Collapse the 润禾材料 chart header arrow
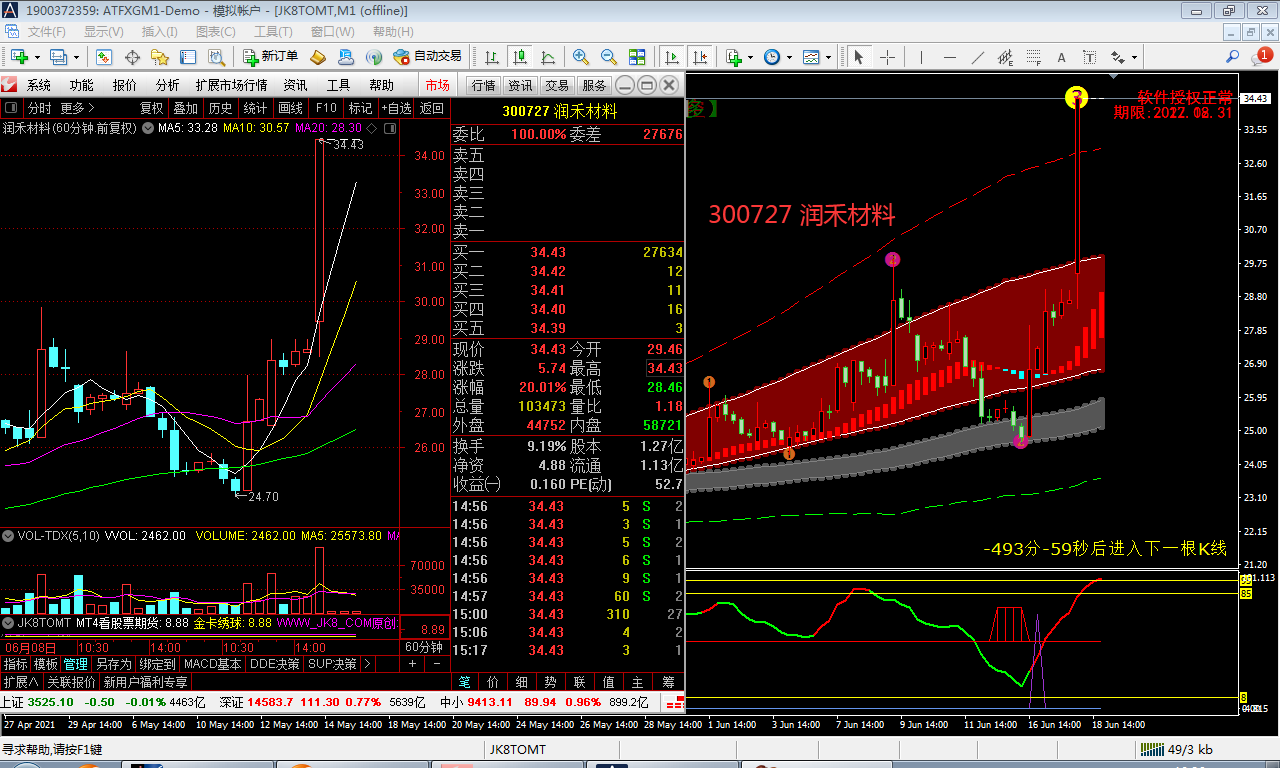This screenshot has height=768, width=1280. pos(149,128)
